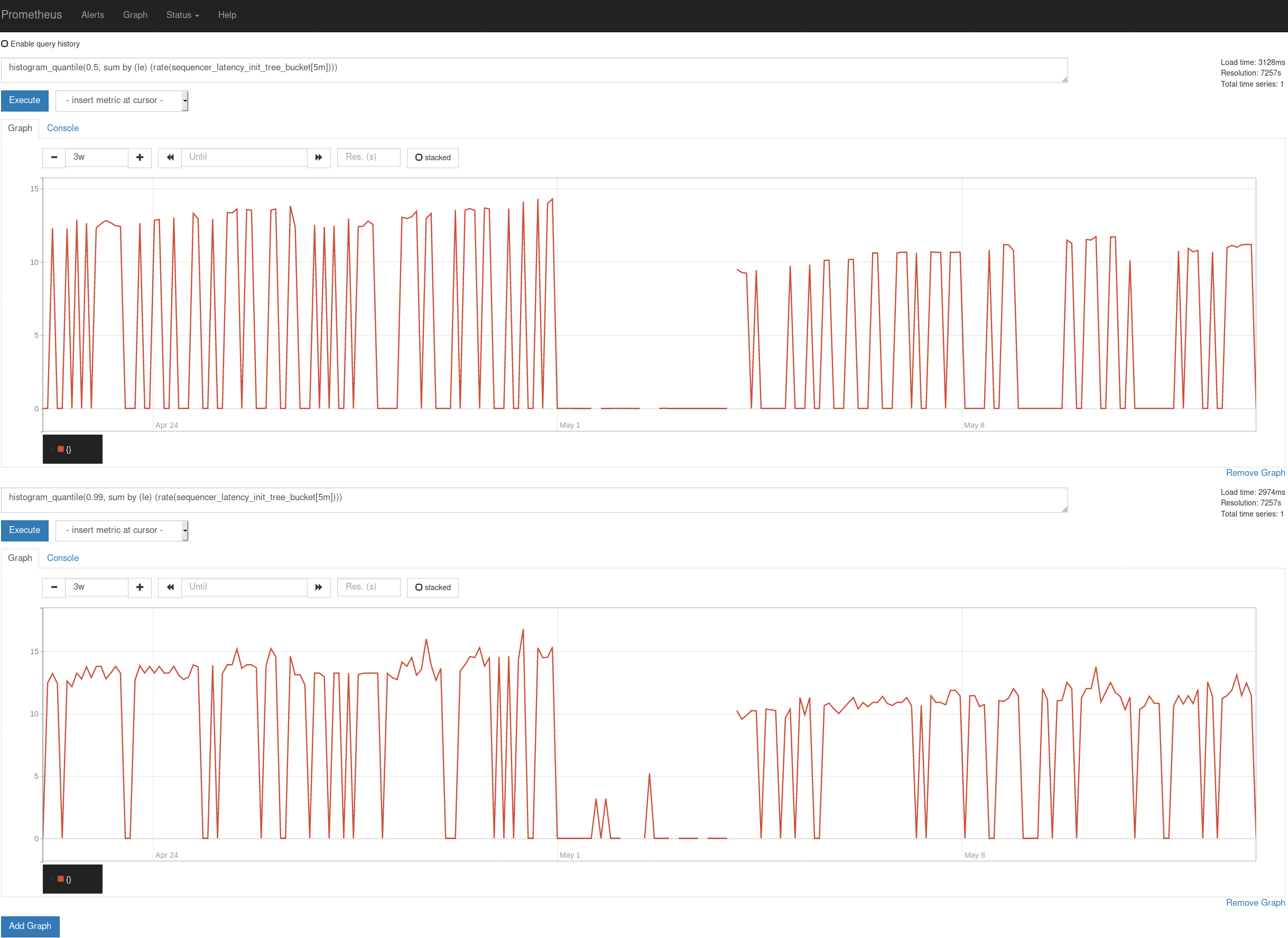Click the red legend color swatch under the second graph
The image size is (1288, 938).
(x=61, y=878)
